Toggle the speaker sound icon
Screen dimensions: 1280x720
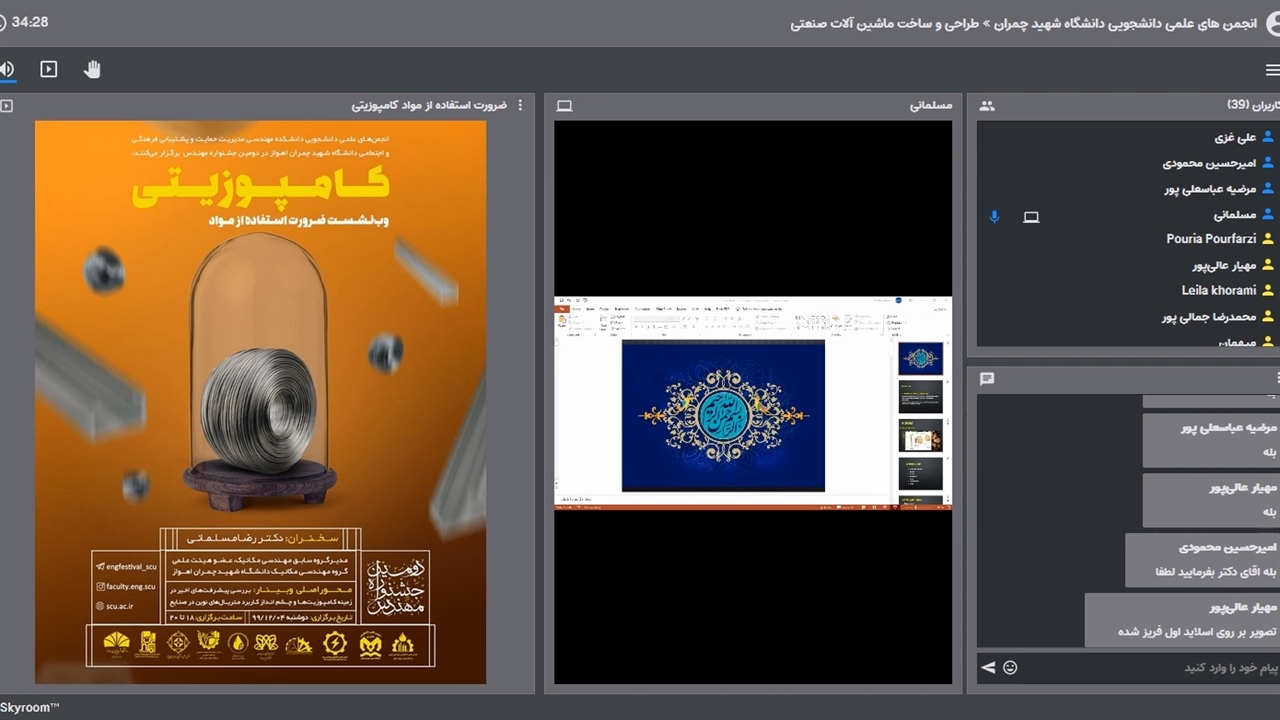tap(7, 69)
